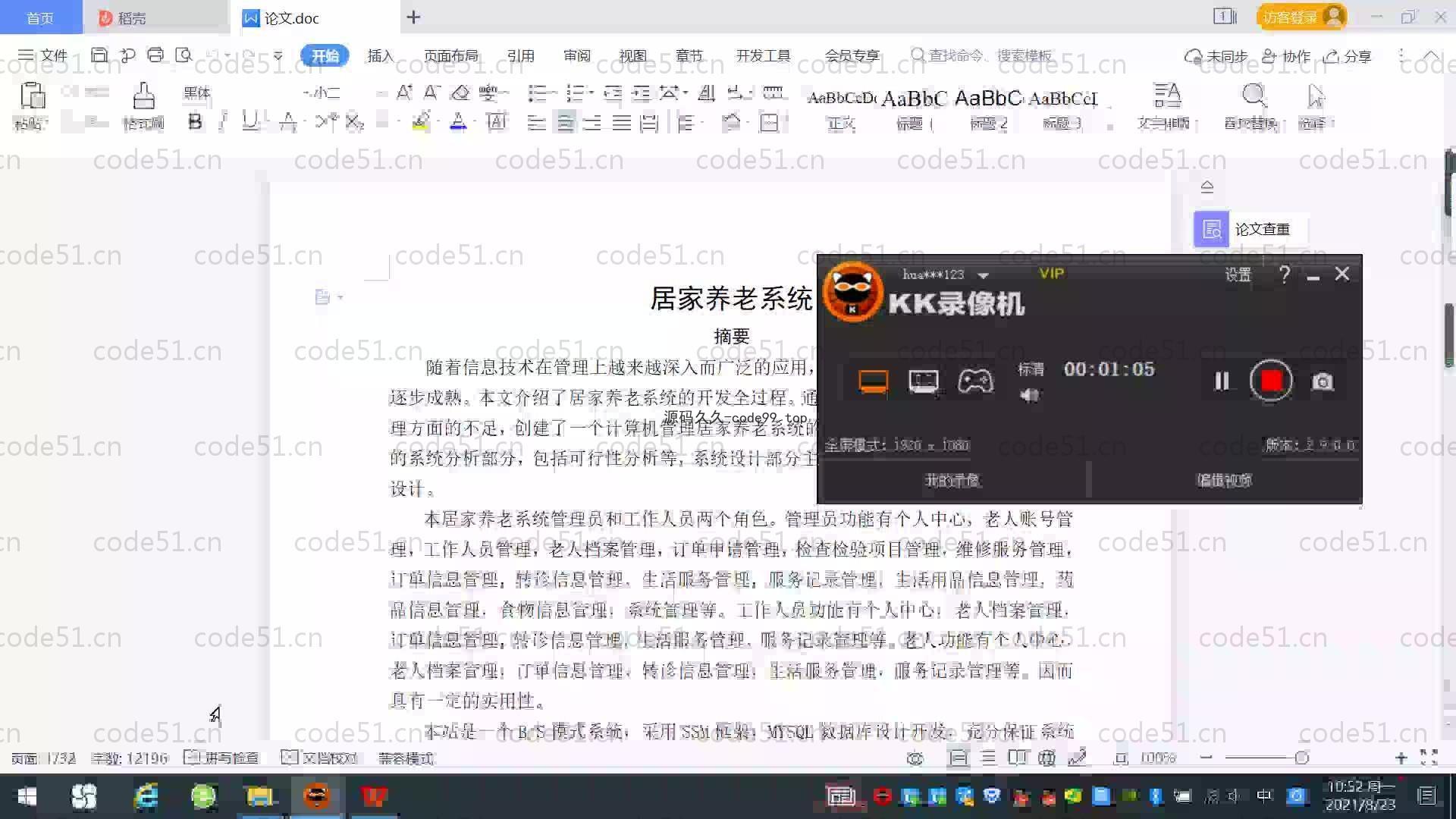Open KK录像机 account dropdown
Screen dimensions: 1456x819
pos(983,275)
